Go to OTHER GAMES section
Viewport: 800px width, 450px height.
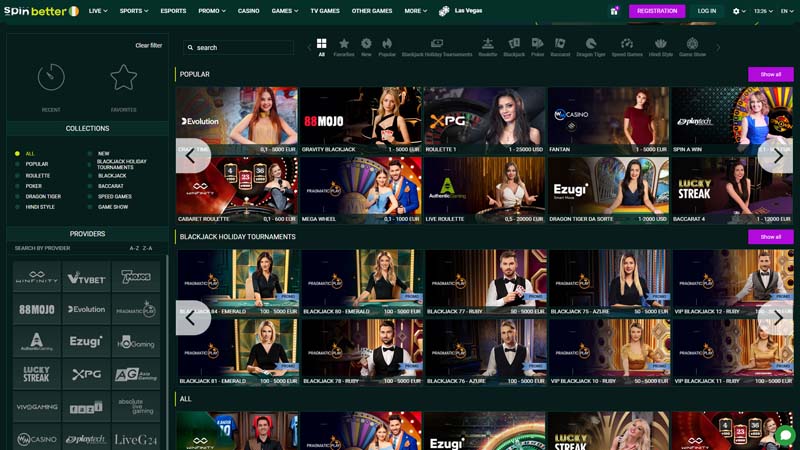(372, 11)
